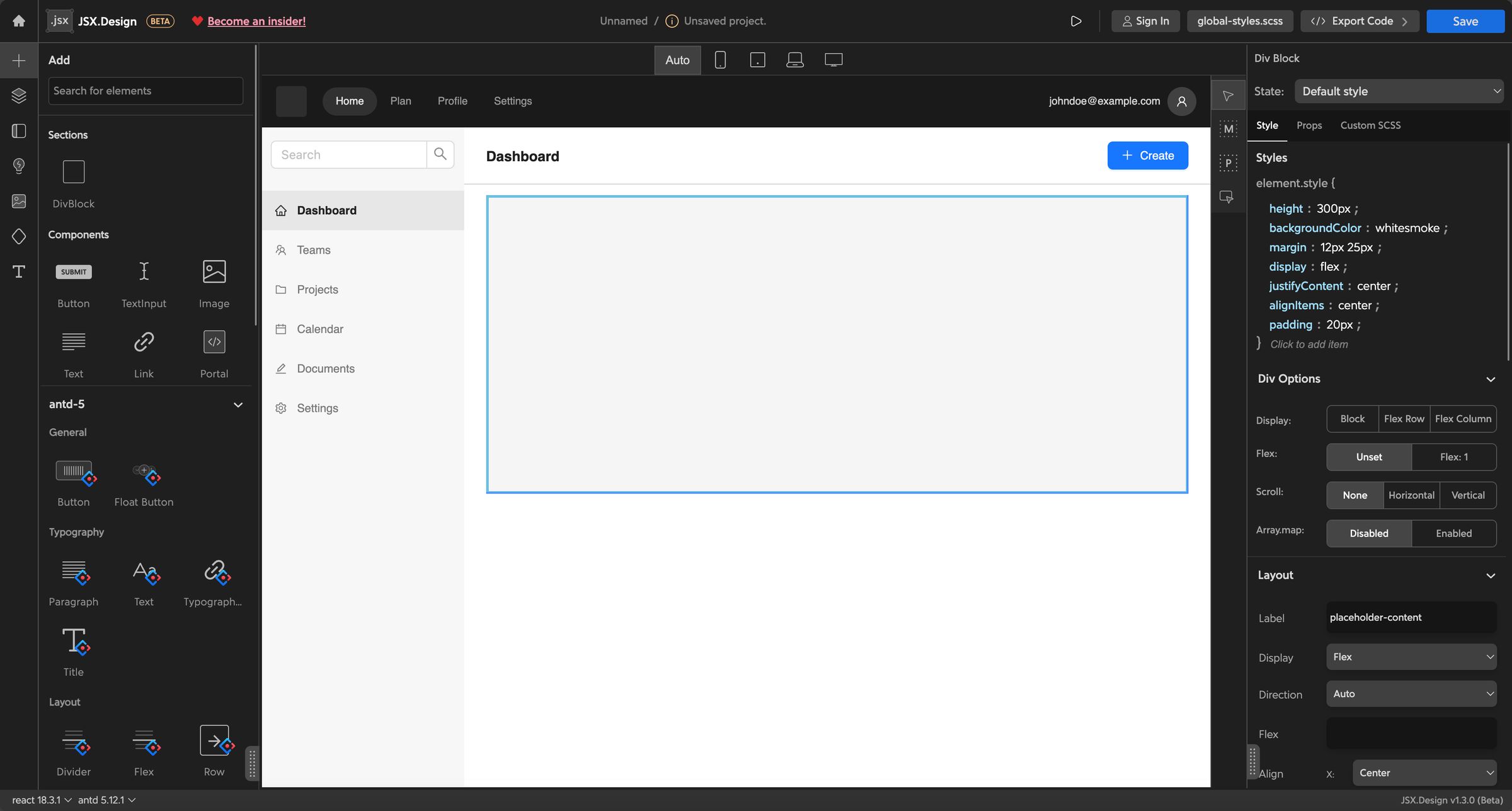Enable Array.map for the Div Block

point(1453,533)
